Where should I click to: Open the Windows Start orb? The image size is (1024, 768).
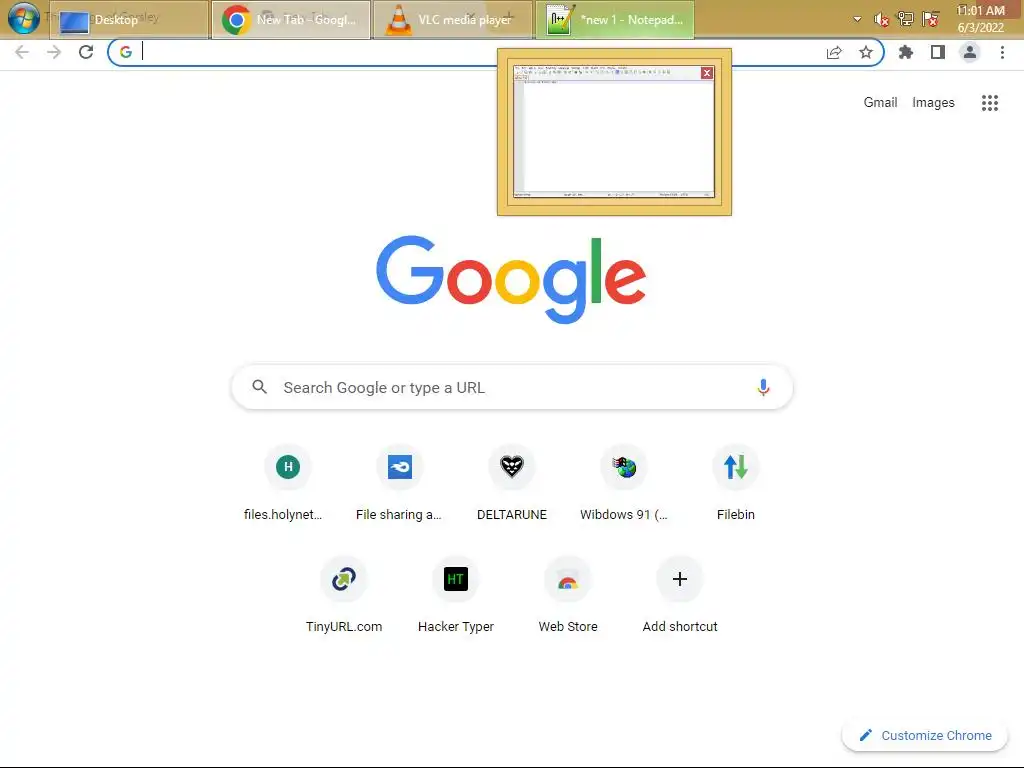(x=24, y=19)
